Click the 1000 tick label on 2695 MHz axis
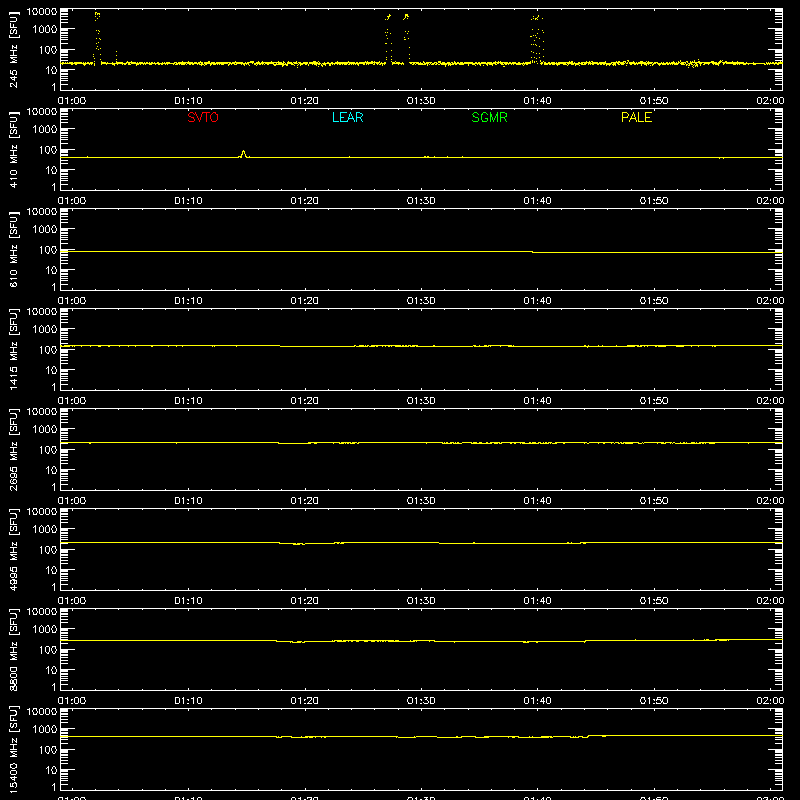 tap(45, 430)
